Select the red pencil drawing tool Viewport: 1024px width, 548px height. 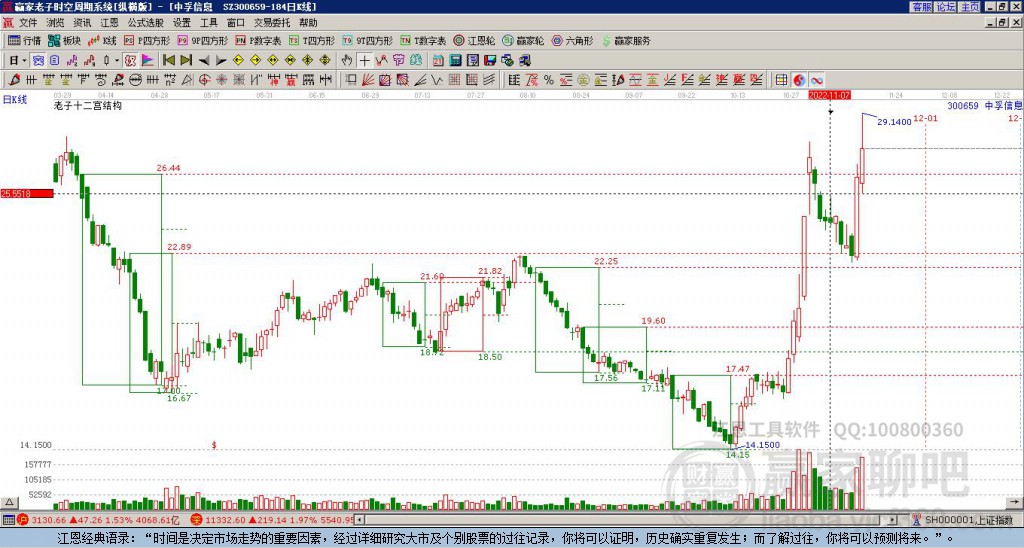pos(13,80)
